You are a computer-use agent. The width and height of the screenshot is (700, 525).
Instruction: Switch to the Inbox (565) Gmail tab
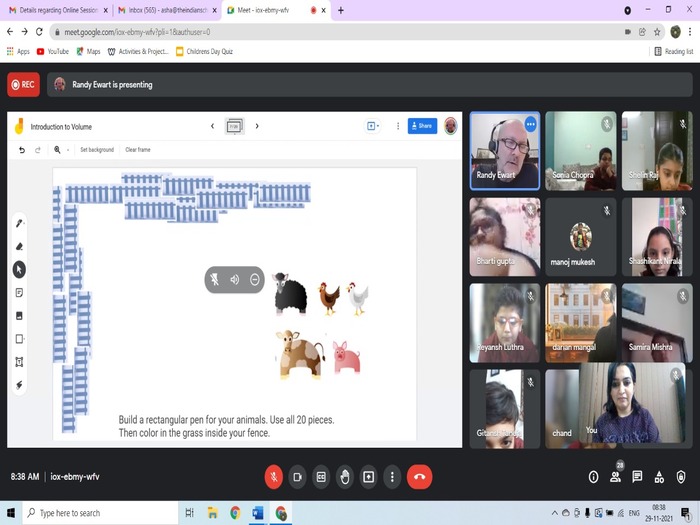pos(167,10)
